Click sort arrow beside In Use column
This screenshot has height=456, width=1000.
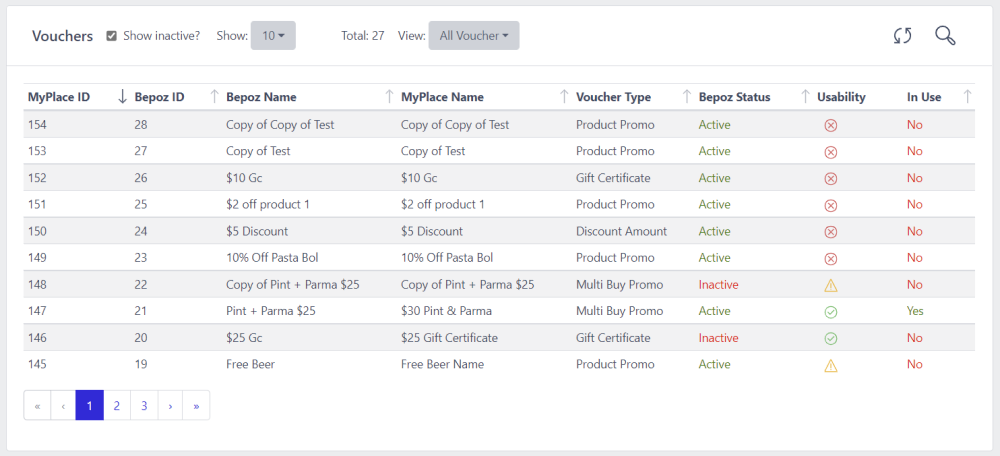pos(967,97)
